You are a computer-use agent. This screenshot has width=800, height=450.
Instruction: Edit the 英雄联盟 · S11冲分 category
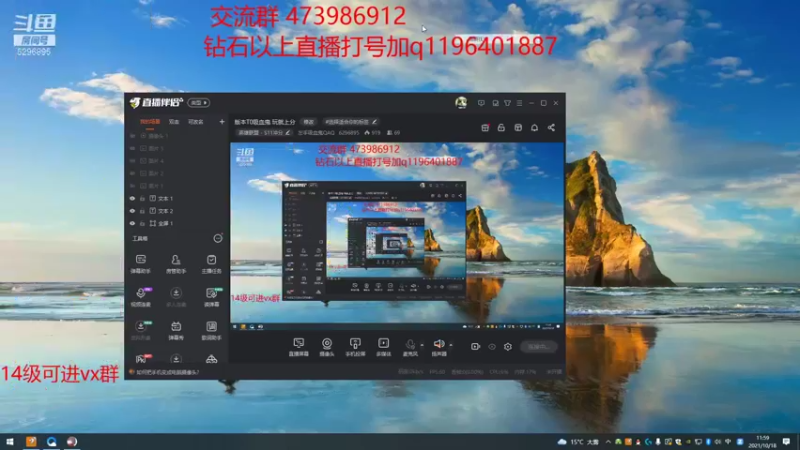click(264, 133)
